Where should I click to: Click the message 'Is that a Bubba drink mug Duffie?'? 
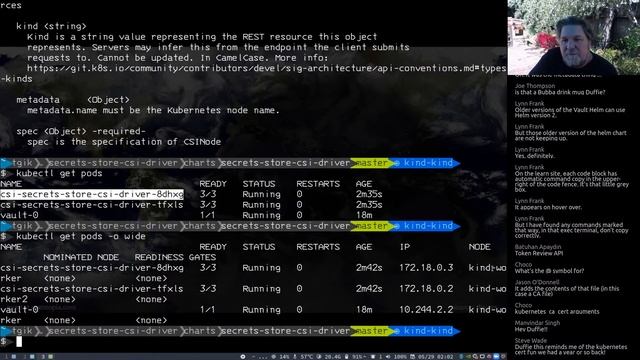(x=560, y=92)
